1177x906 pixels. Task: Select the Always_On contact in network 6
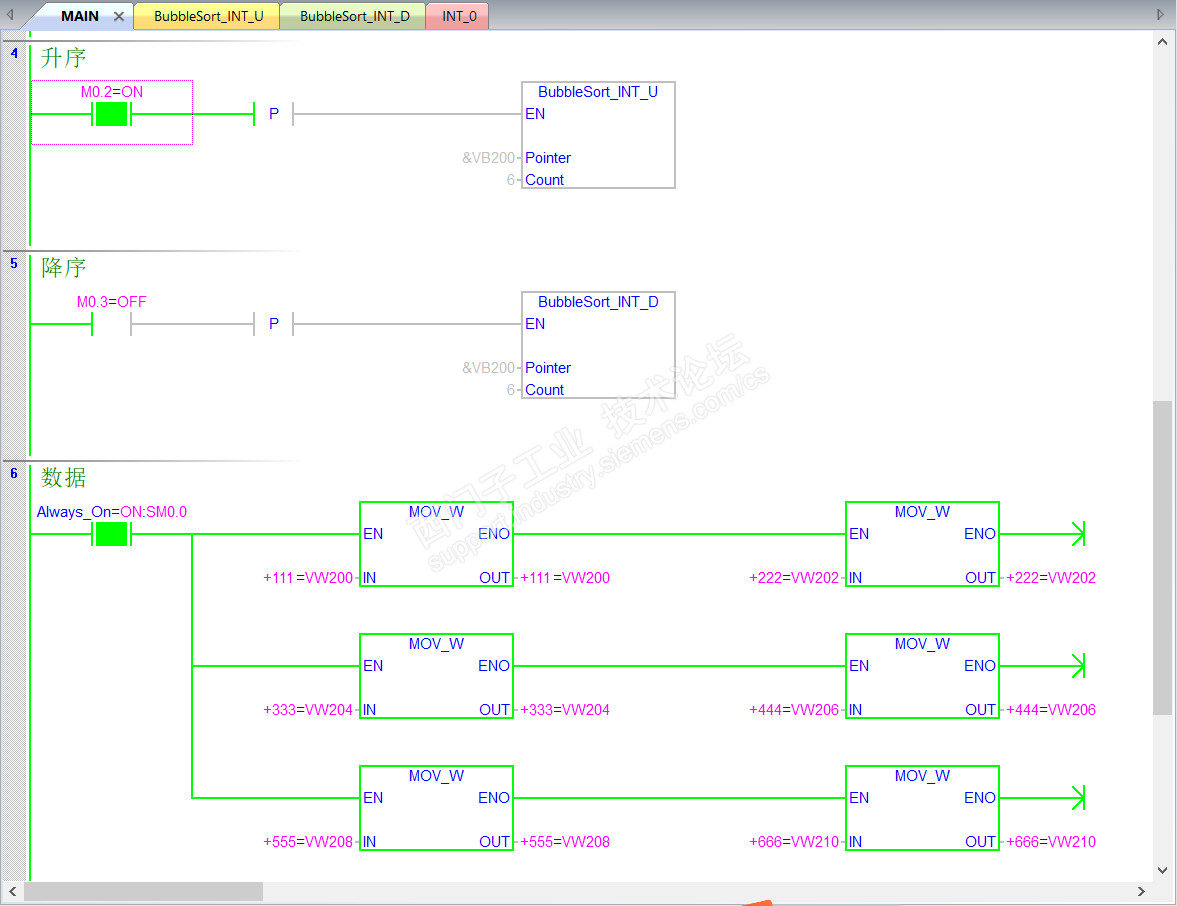pos(112,534)
